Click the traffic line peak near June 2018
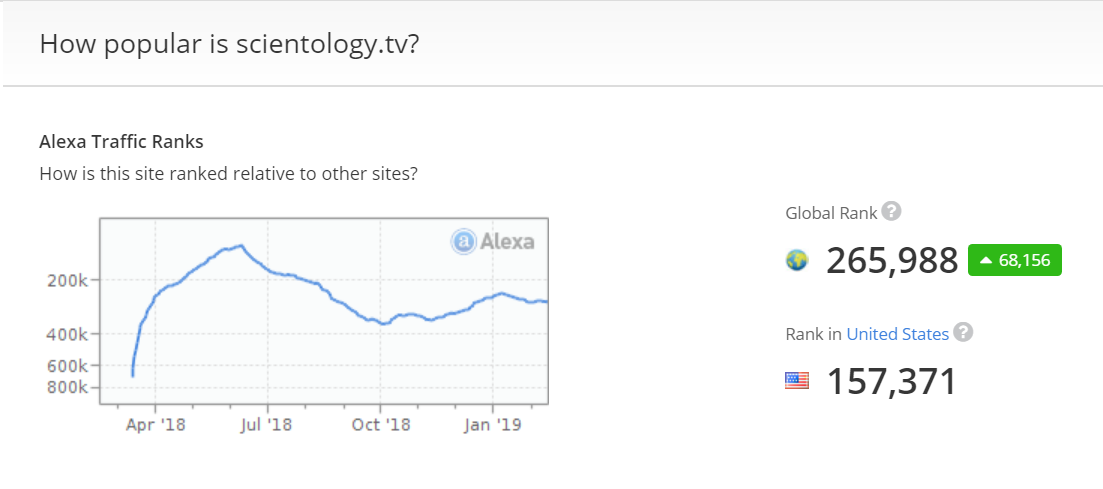Screen dimensions: 1103x489 click(x=241, y=246)
